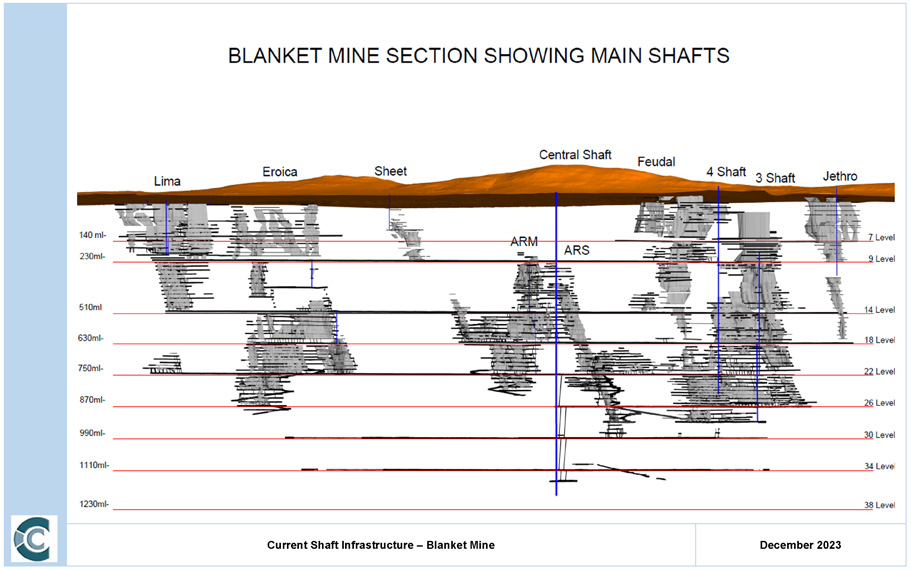Select the Jethro label
This screenshot has height=570, width=911.
(x=840, y=177)
